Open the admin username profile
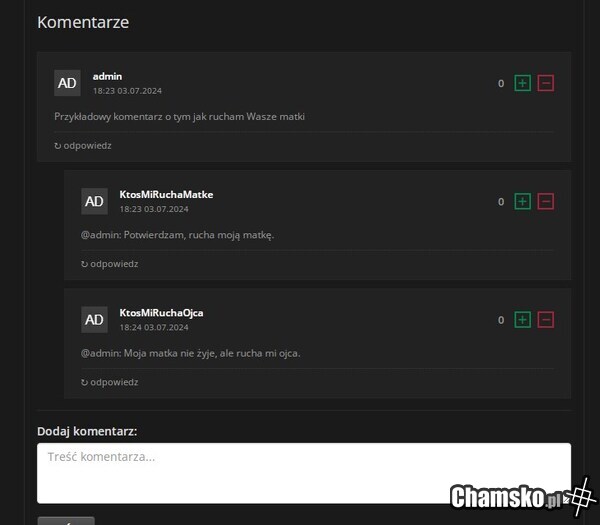Viewport: 600px width, 525px height. coord(107,76)
